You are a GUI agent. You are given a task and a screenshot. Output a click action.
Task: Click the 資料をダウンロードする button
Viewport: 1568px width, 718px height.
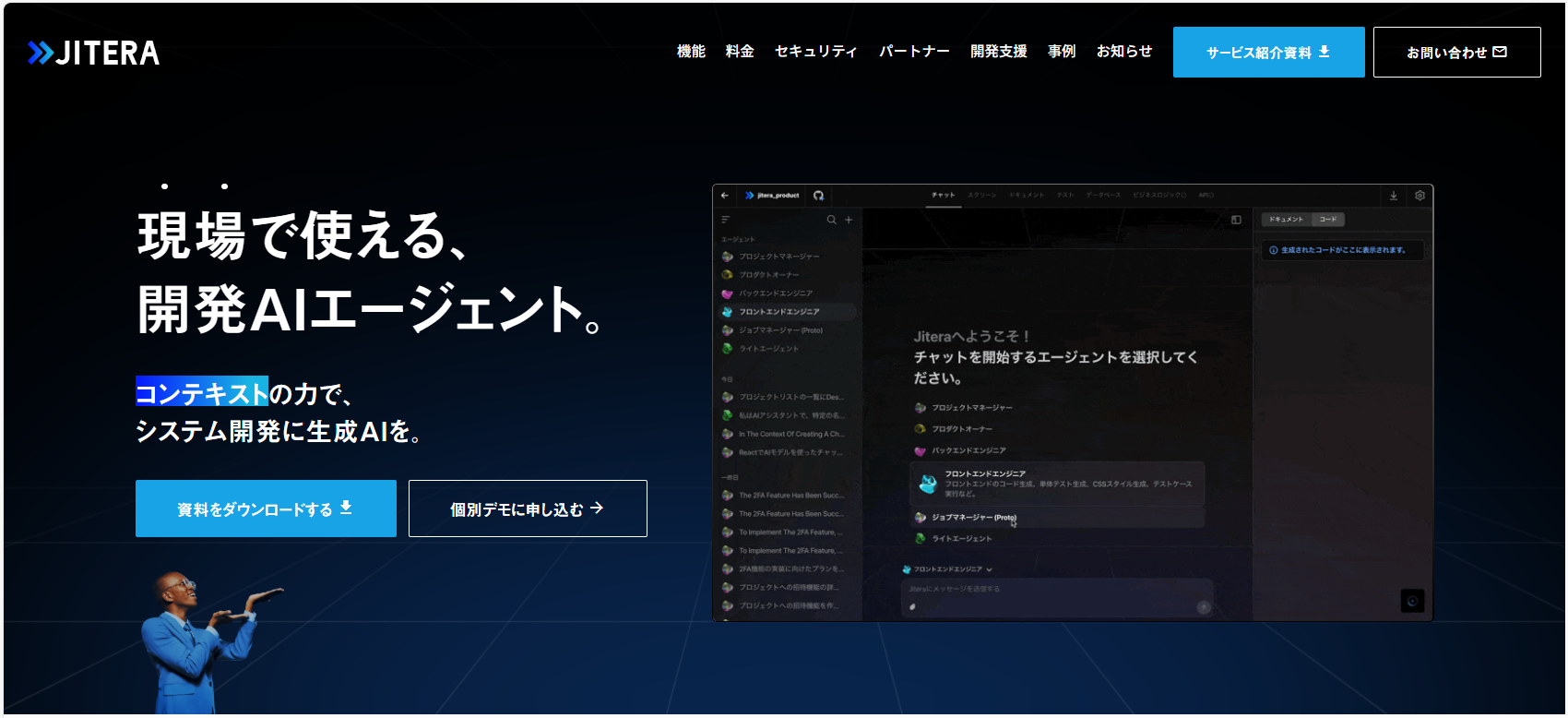[x=266, y=509]
